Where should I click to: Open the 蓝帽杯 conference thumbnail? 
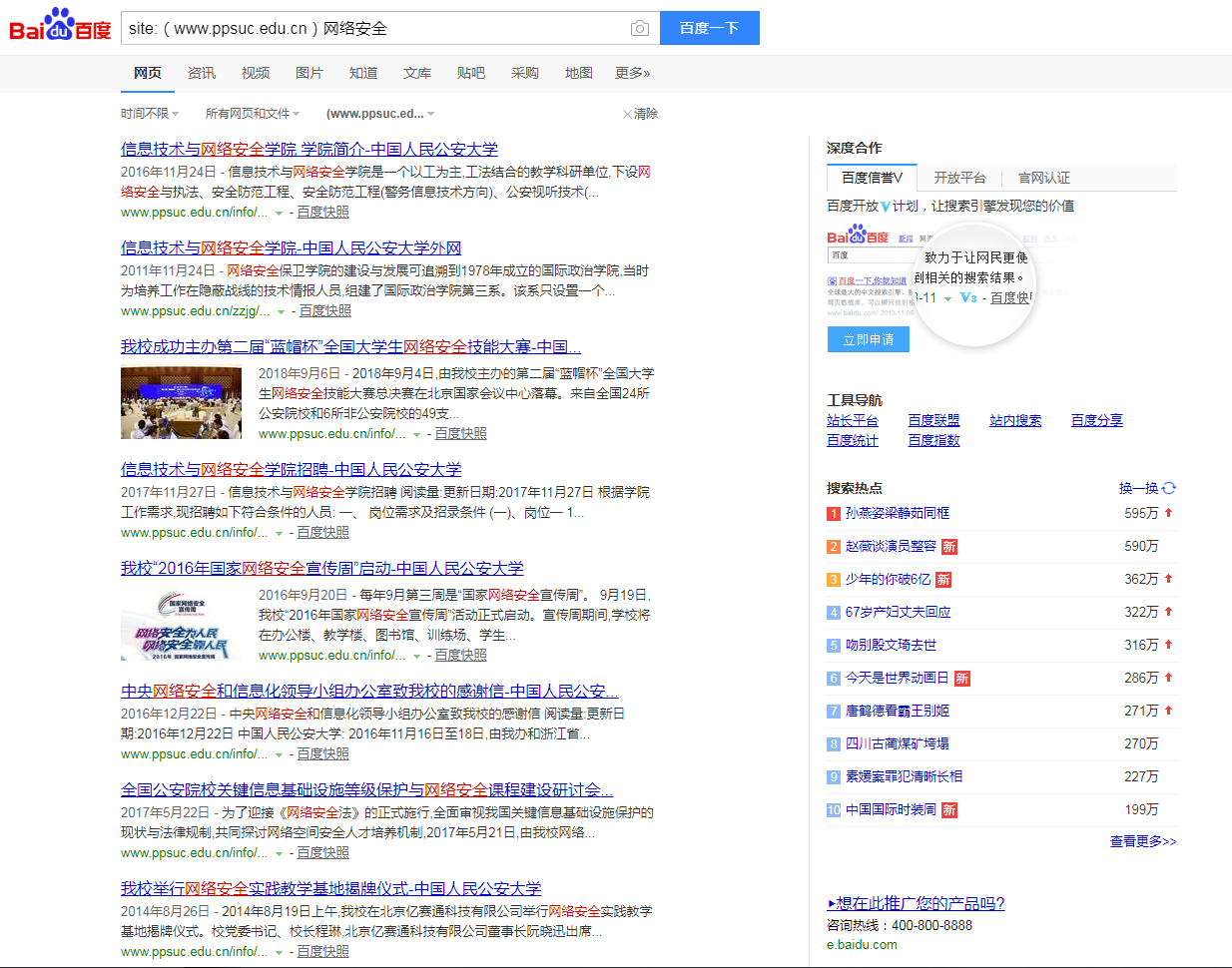pyautogui.click(x=181, y=403)
